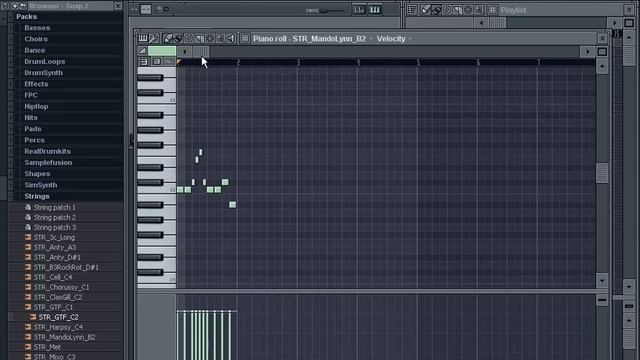
Task: Open the HipHop folder
Action: pyautogui.click(x=36, y=107)
